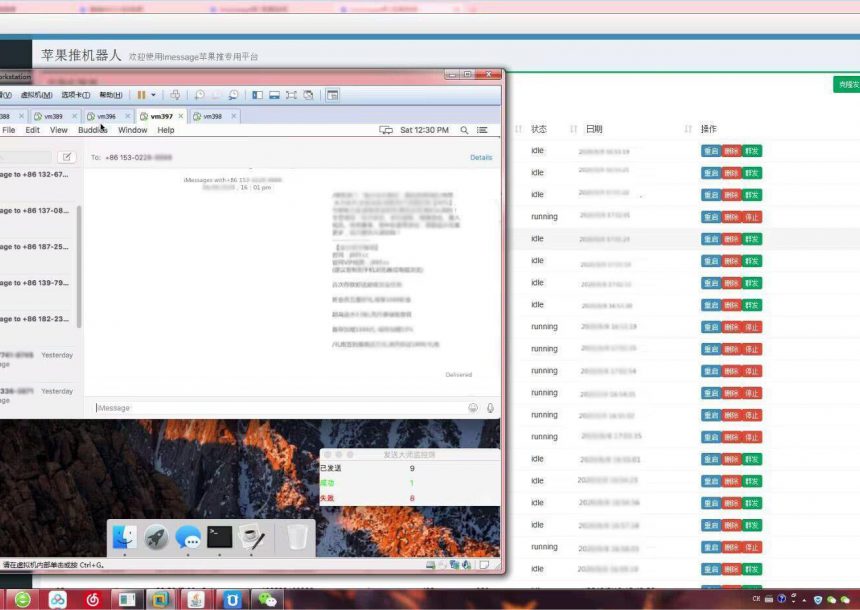Image resolution: width=860 pixels, height=610 pixels.
Task: Toggle the VMware thumbnail bar icon
Action: tap(274, 95)
